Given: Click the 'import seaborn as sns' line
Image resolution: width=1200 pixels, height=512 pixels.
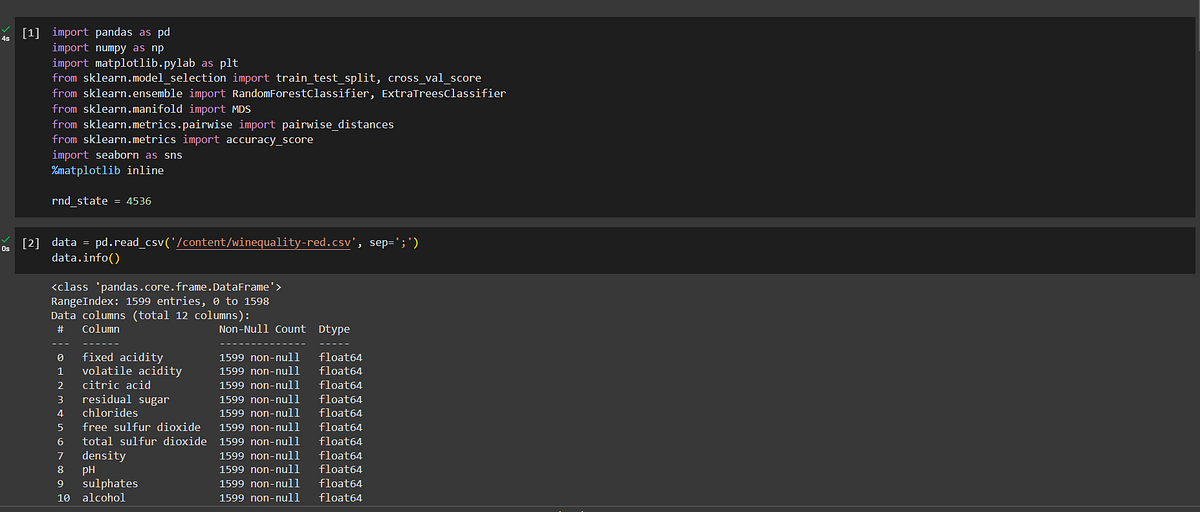Looking at the screenshot, I should pos(117,155).
